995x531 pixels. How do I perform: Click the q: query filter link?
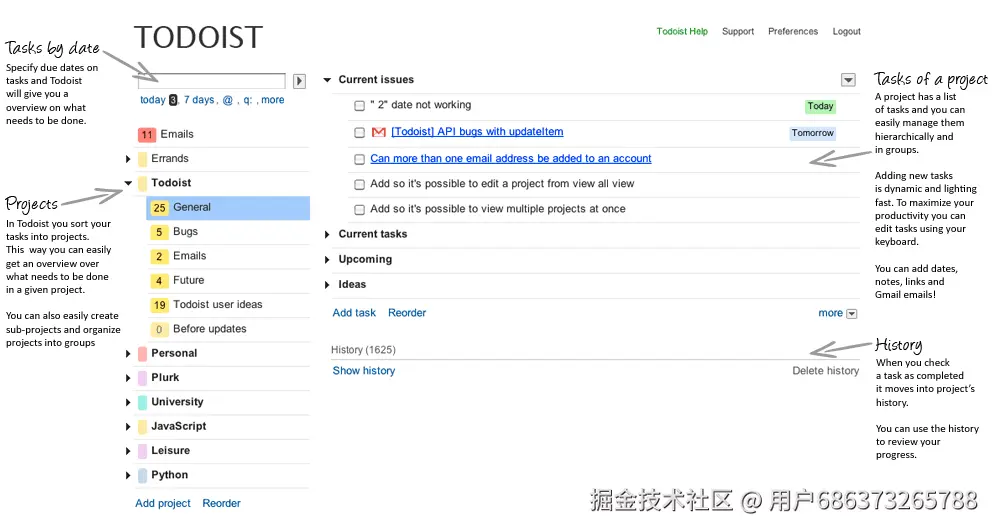coord(247,100)
